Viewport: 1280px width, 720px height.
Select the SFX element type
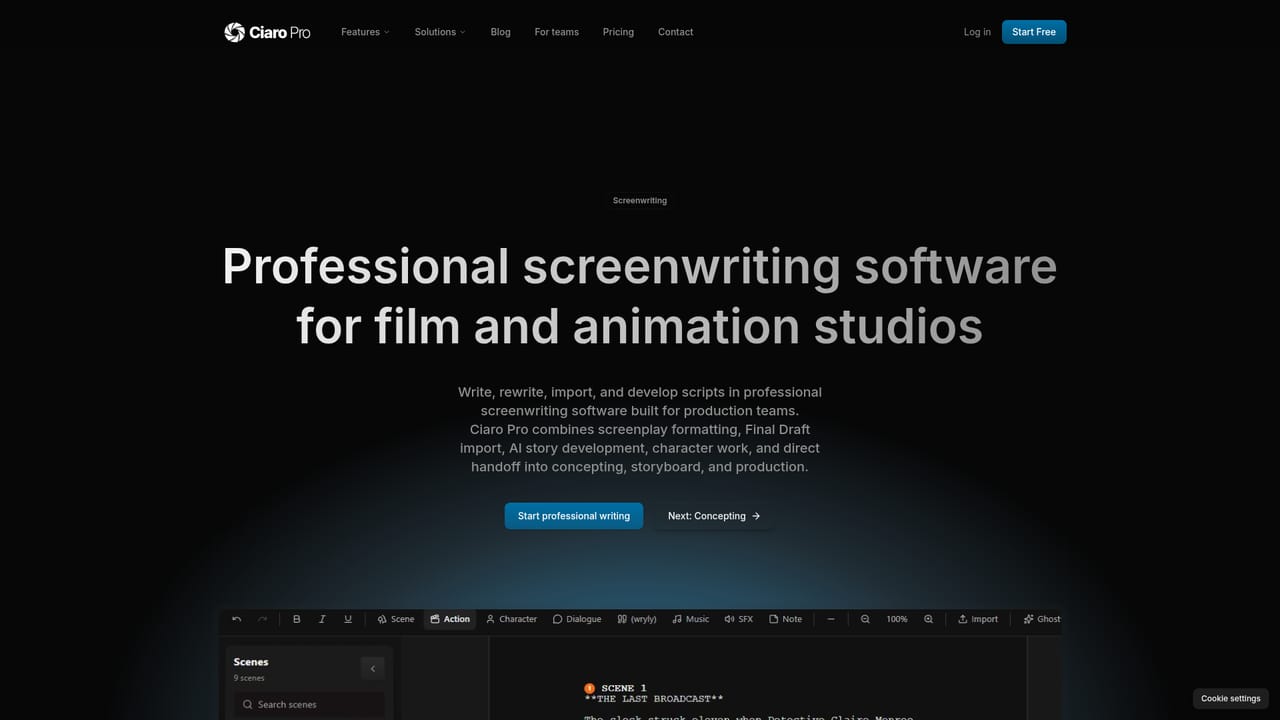coord(739,619)
